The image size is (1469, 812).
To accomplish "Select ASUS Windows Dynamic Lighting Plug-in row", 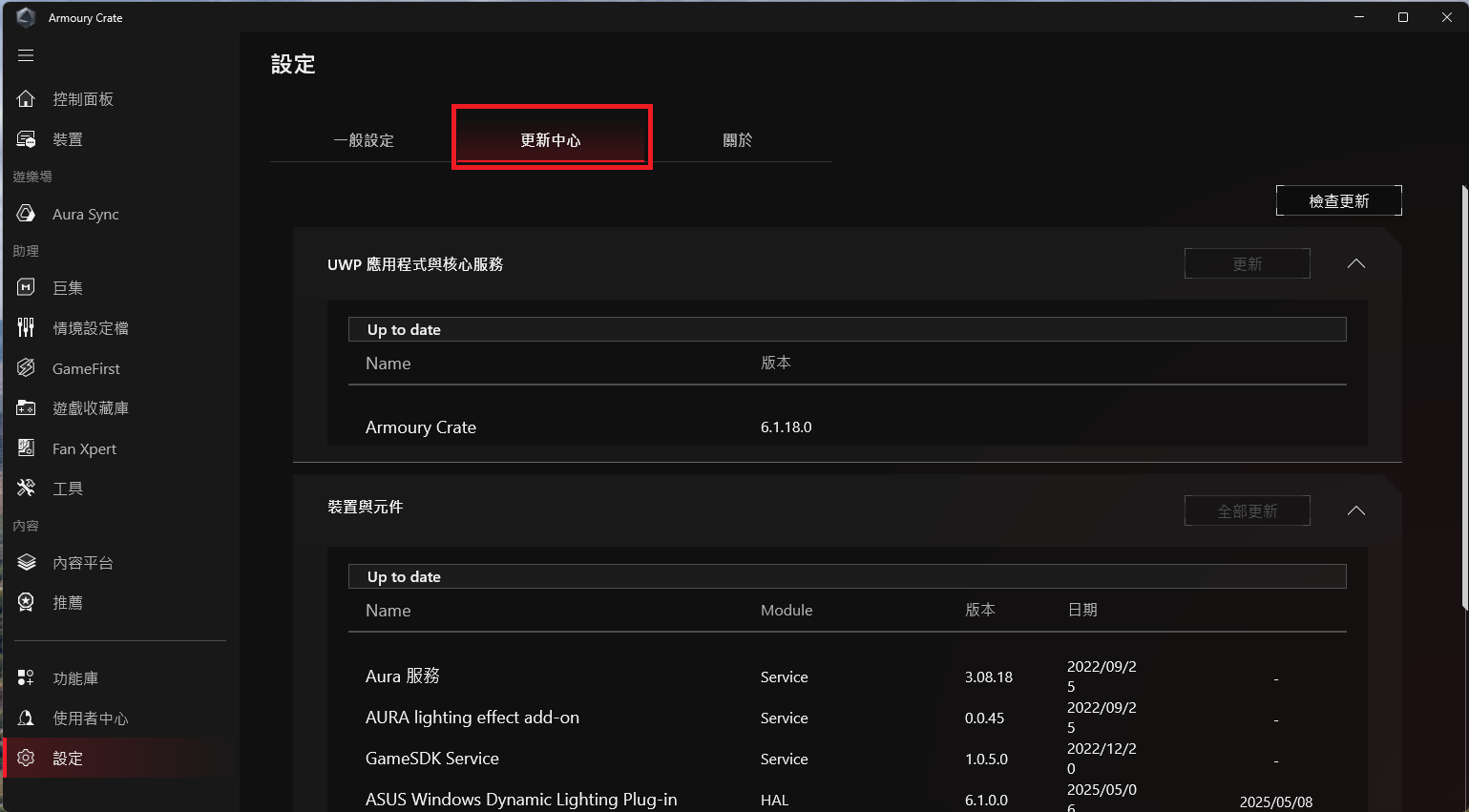I will [x=848, y=800].
